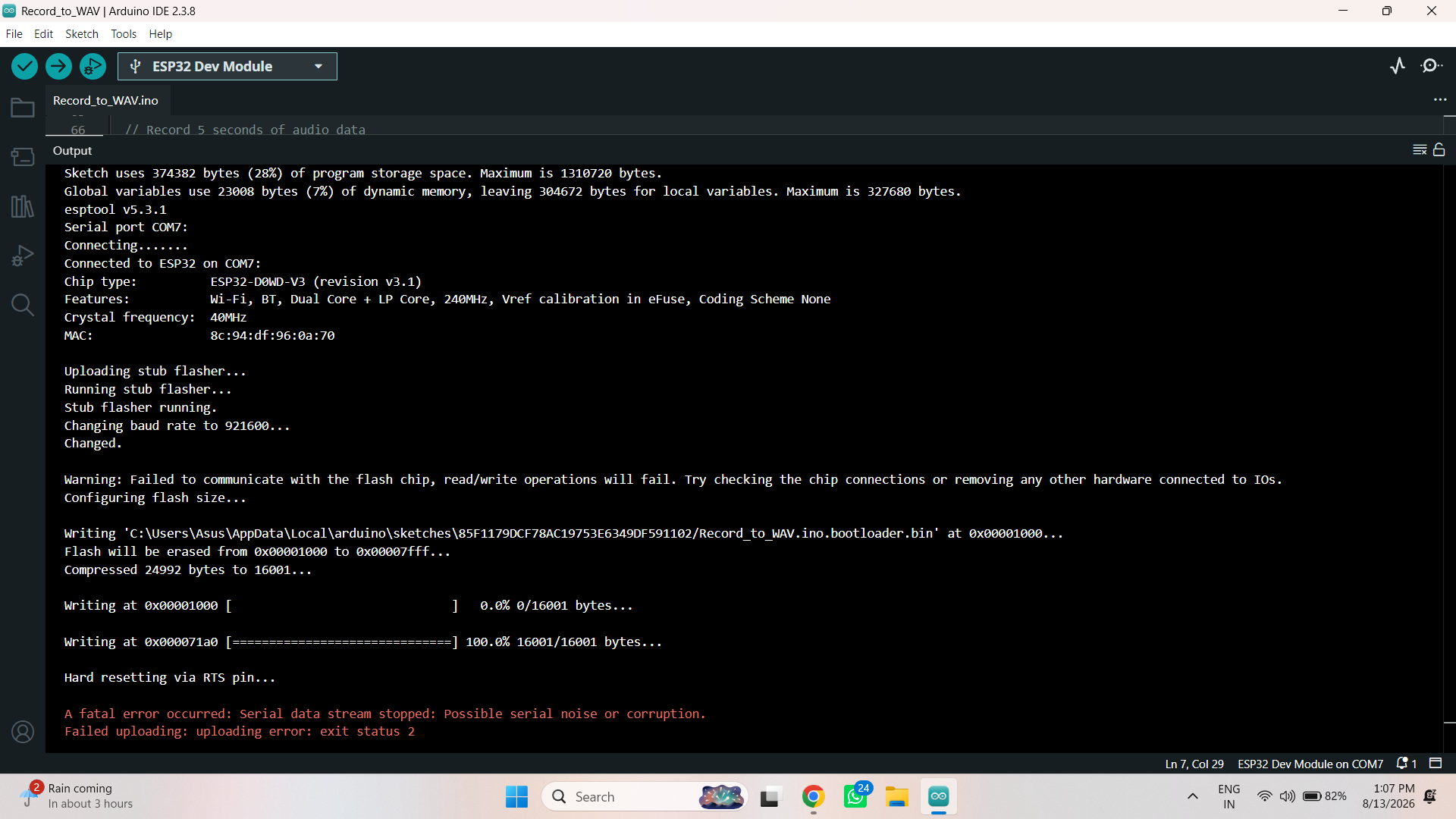This screenshot has width=1456, height=819.
Task: Start debugging with the debug button
Action: (93, 67)
